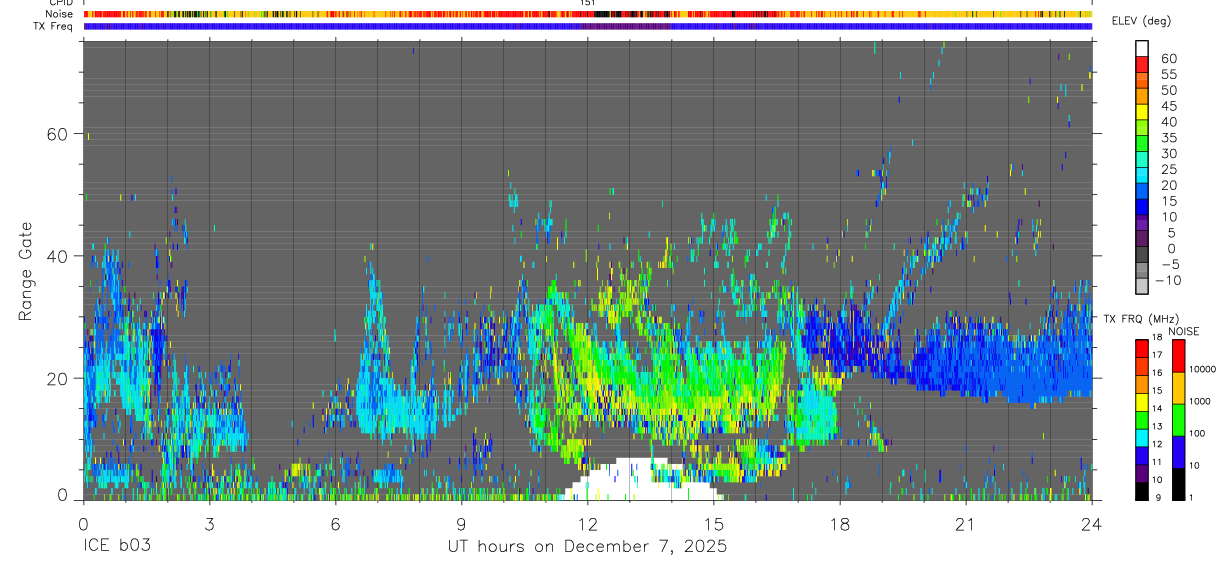Pick the red swatch below 60 in the ELEV colorbar
Screen dimensions: 1228x567
click(x=1142, y=64)
